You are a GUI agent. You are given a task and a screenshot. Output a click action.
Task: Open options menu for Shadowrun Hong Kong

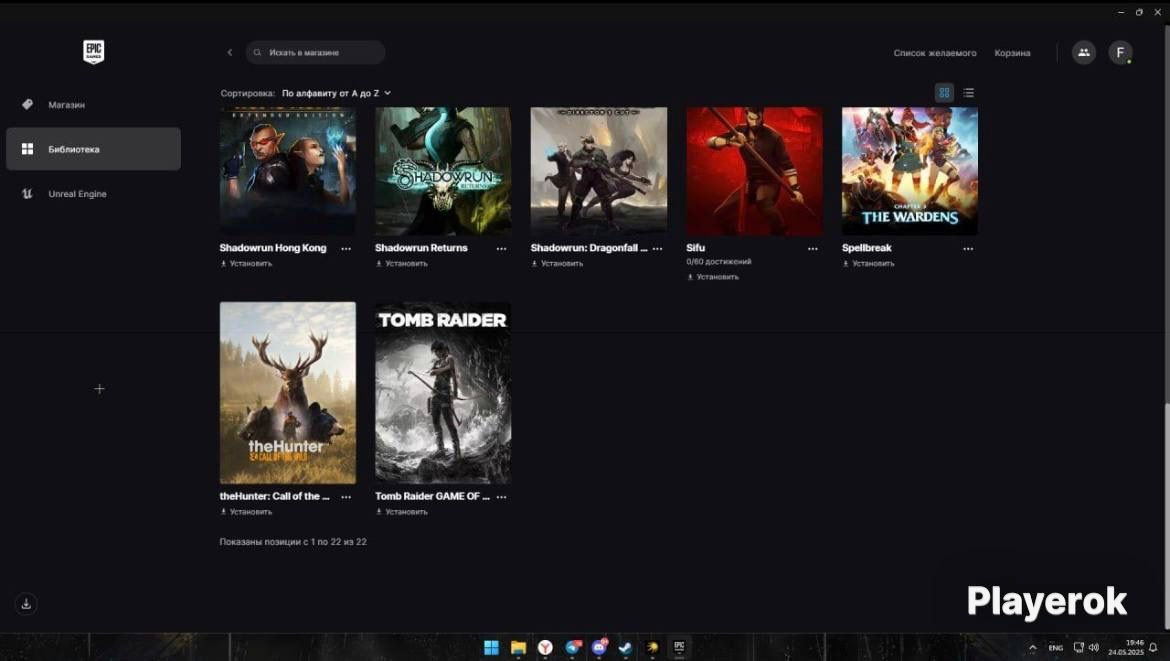click(x=346, y=248)
